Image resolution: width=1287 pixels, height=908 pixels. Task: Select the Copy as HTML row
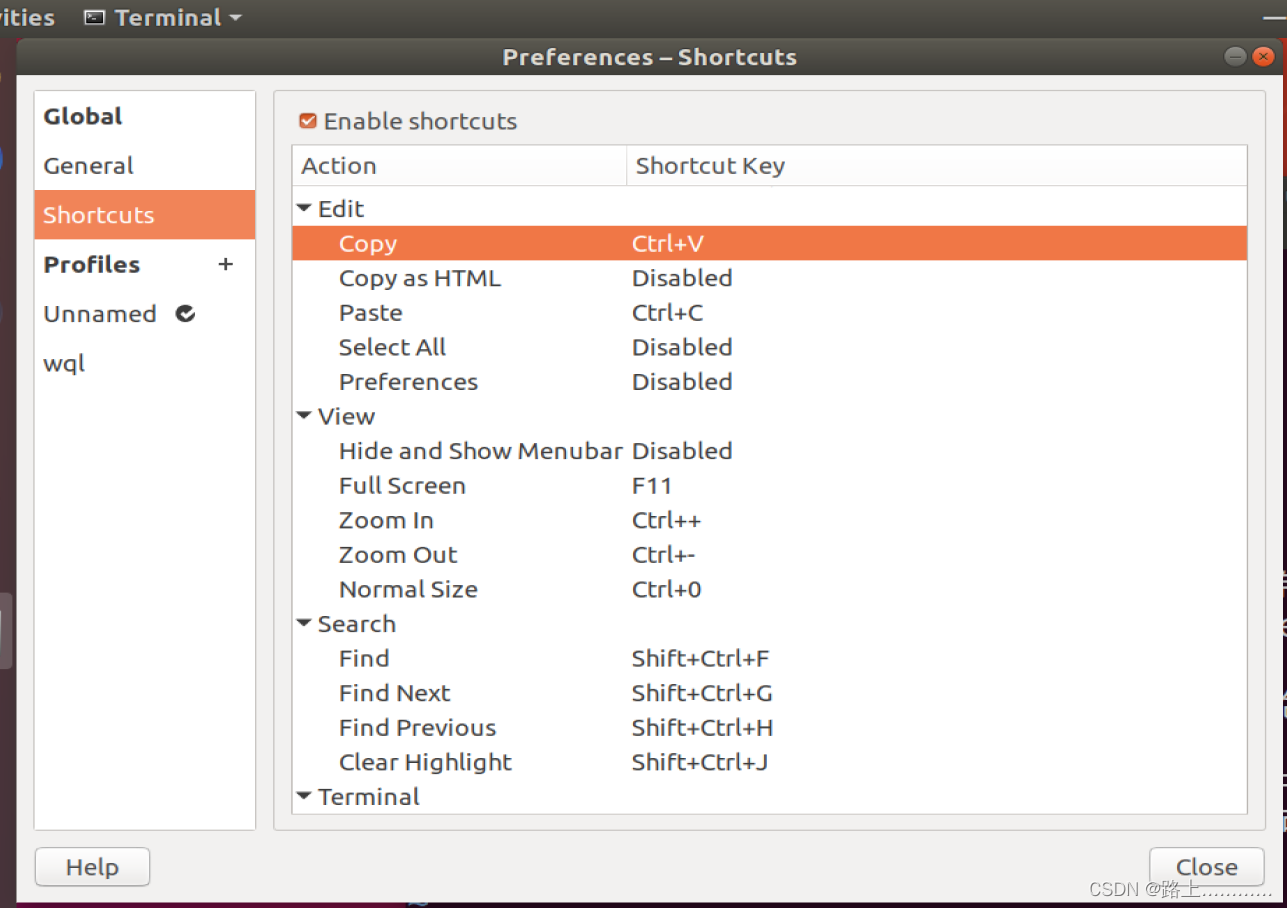click(x=769, y=278)
